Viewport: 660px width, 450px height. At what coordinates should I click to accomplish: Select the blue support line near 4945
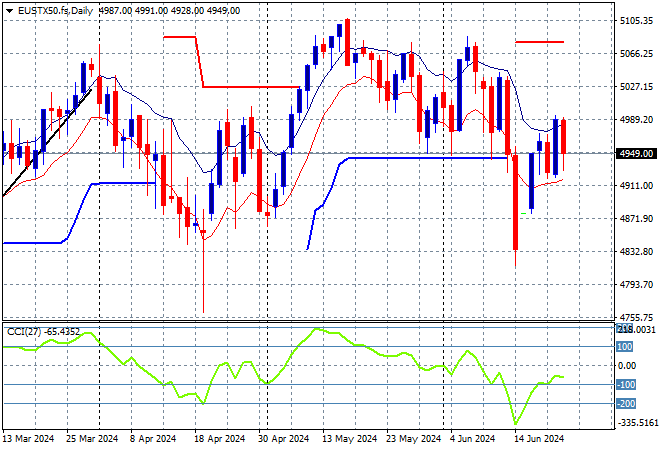[428, 158]
